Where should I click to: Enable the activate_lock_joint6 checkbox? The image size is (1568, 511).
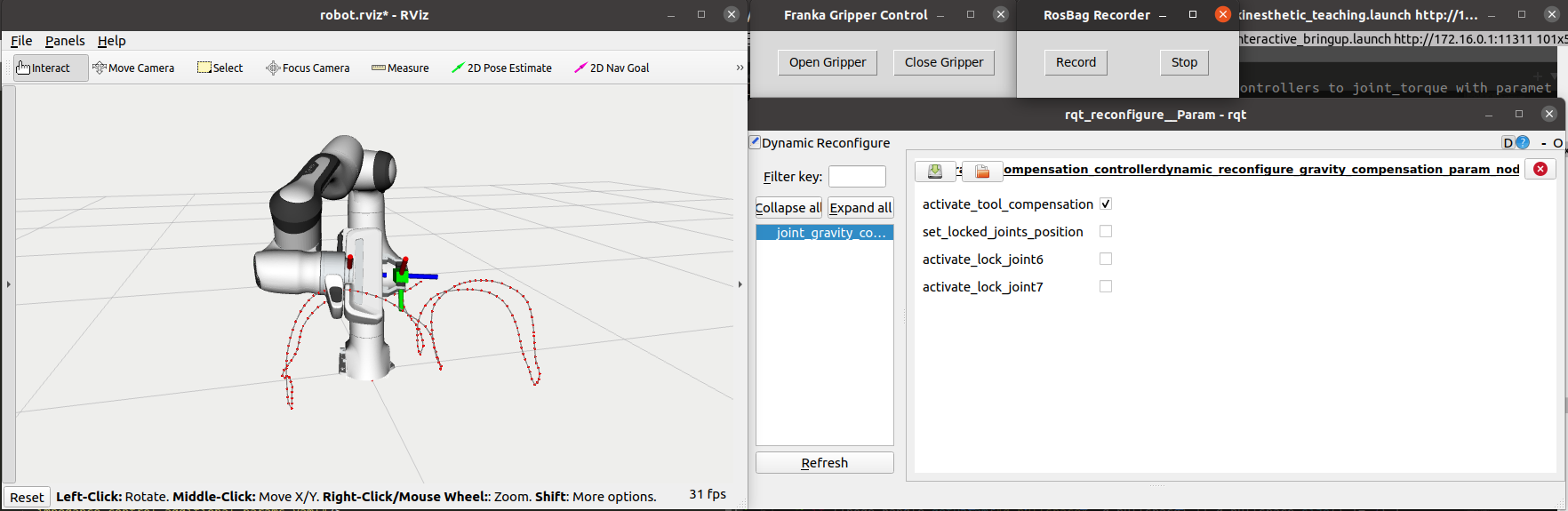(1106, 259)
